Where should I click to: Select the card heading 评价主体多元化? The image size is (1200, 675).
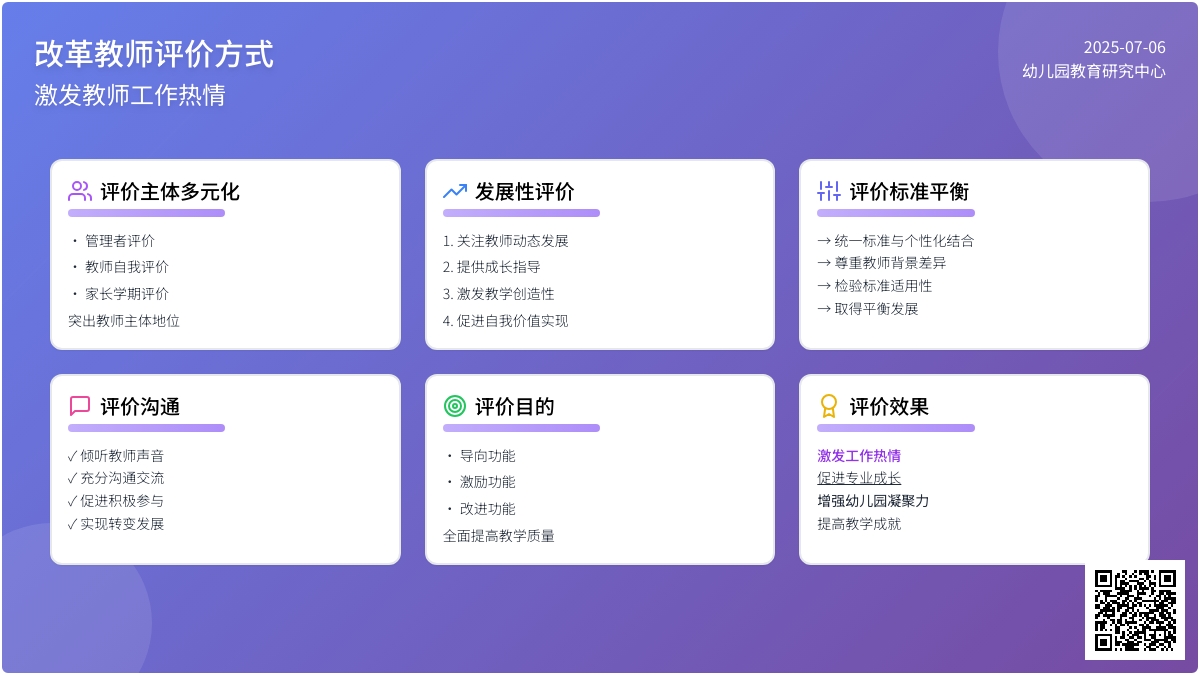[x=170, y=191]
